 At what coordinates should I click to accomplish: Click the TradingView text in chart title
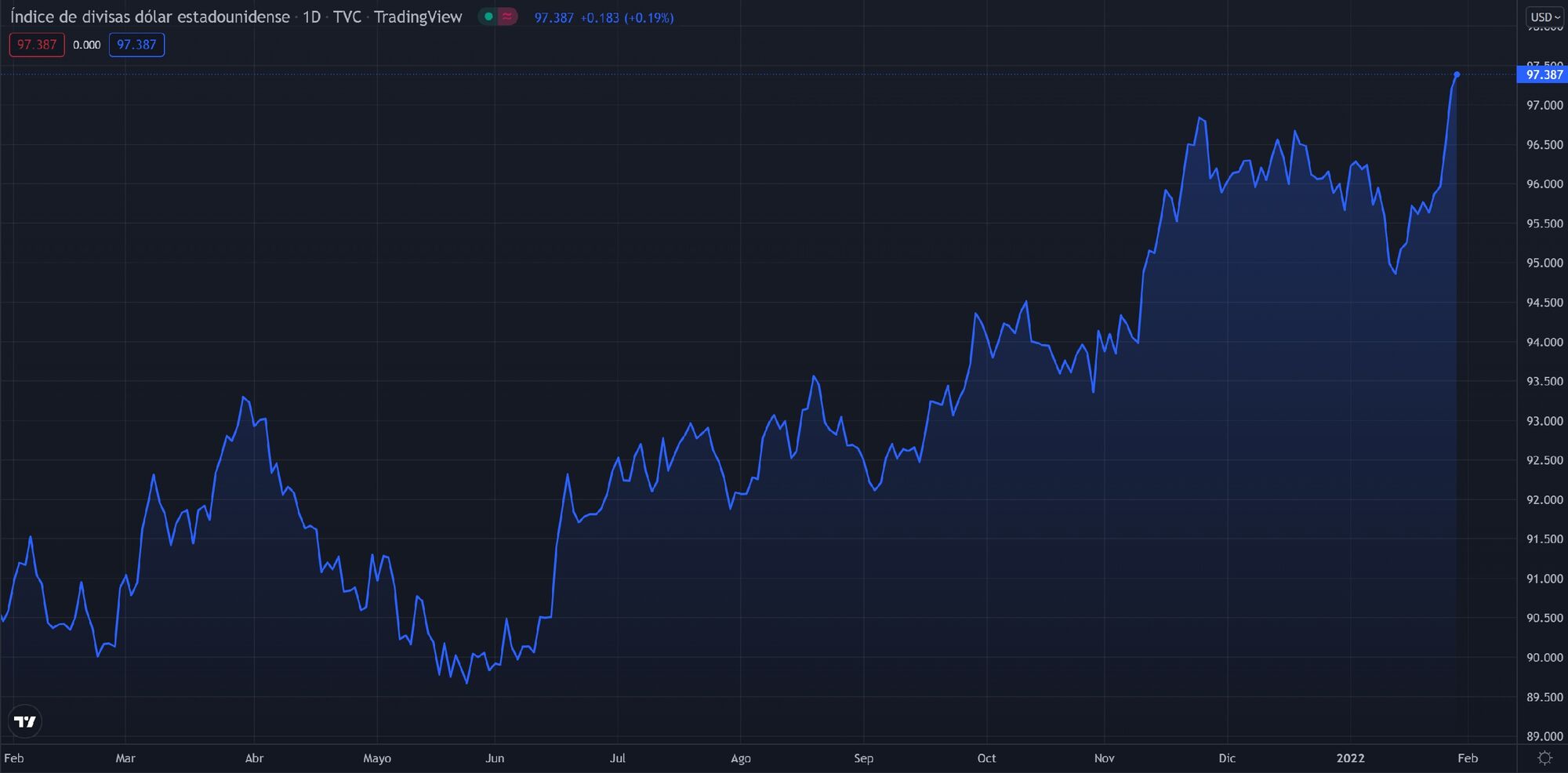[418, 16]
